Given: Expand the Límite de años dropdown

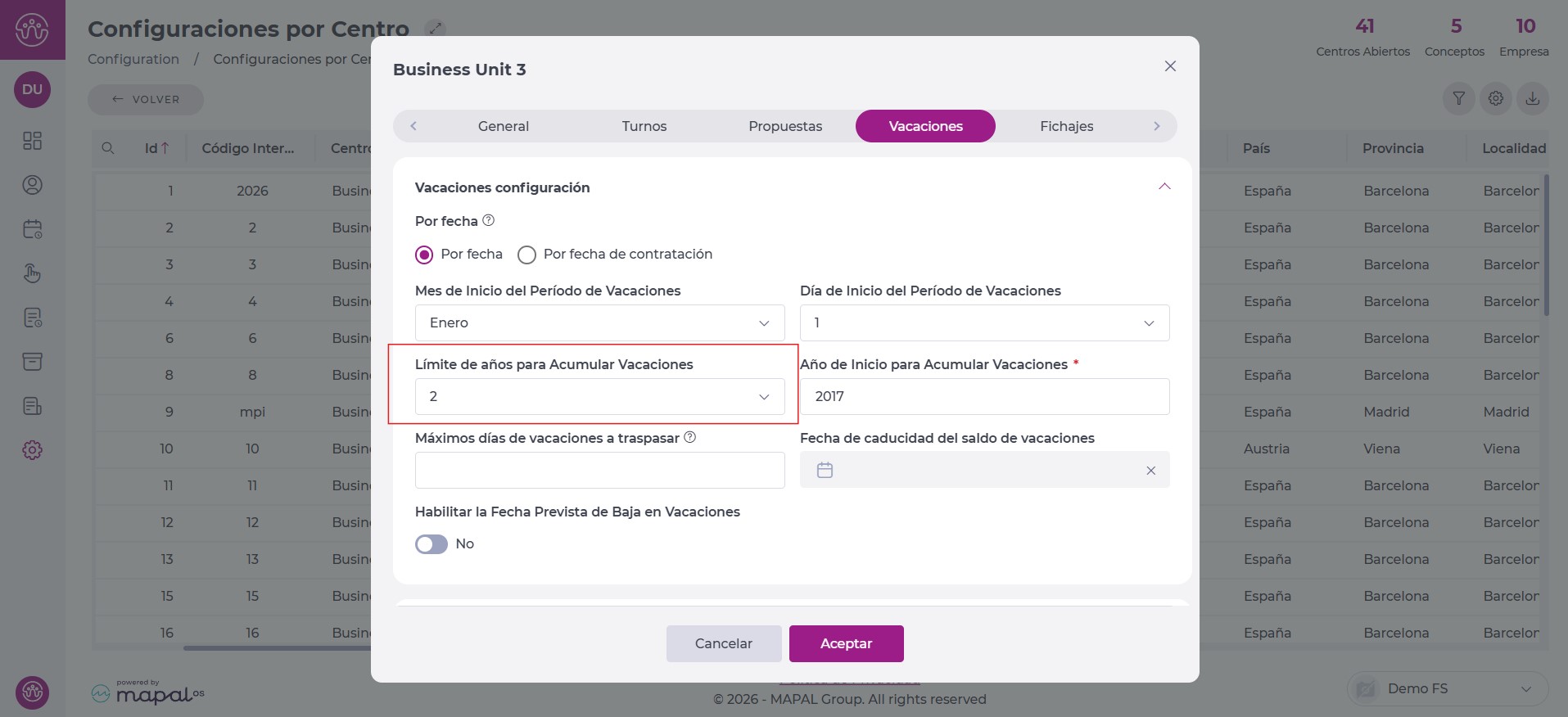Looking at the screenshot, I should (x=599, y=397).
